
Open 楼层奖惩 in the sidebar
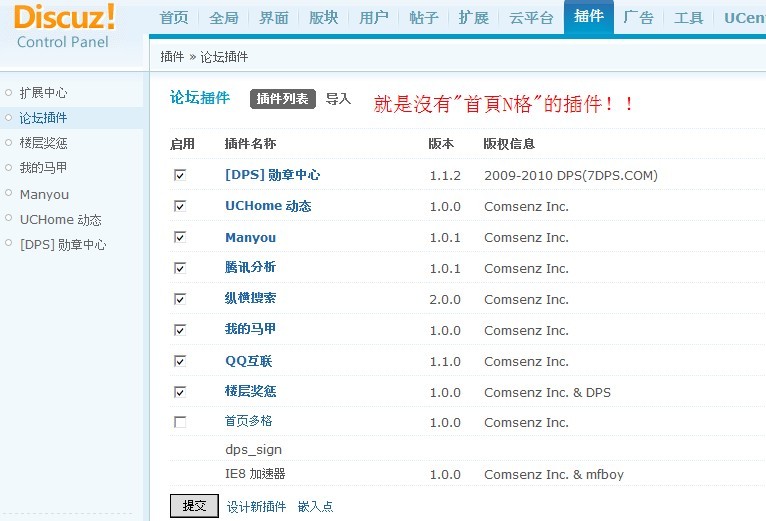point(43,143)
